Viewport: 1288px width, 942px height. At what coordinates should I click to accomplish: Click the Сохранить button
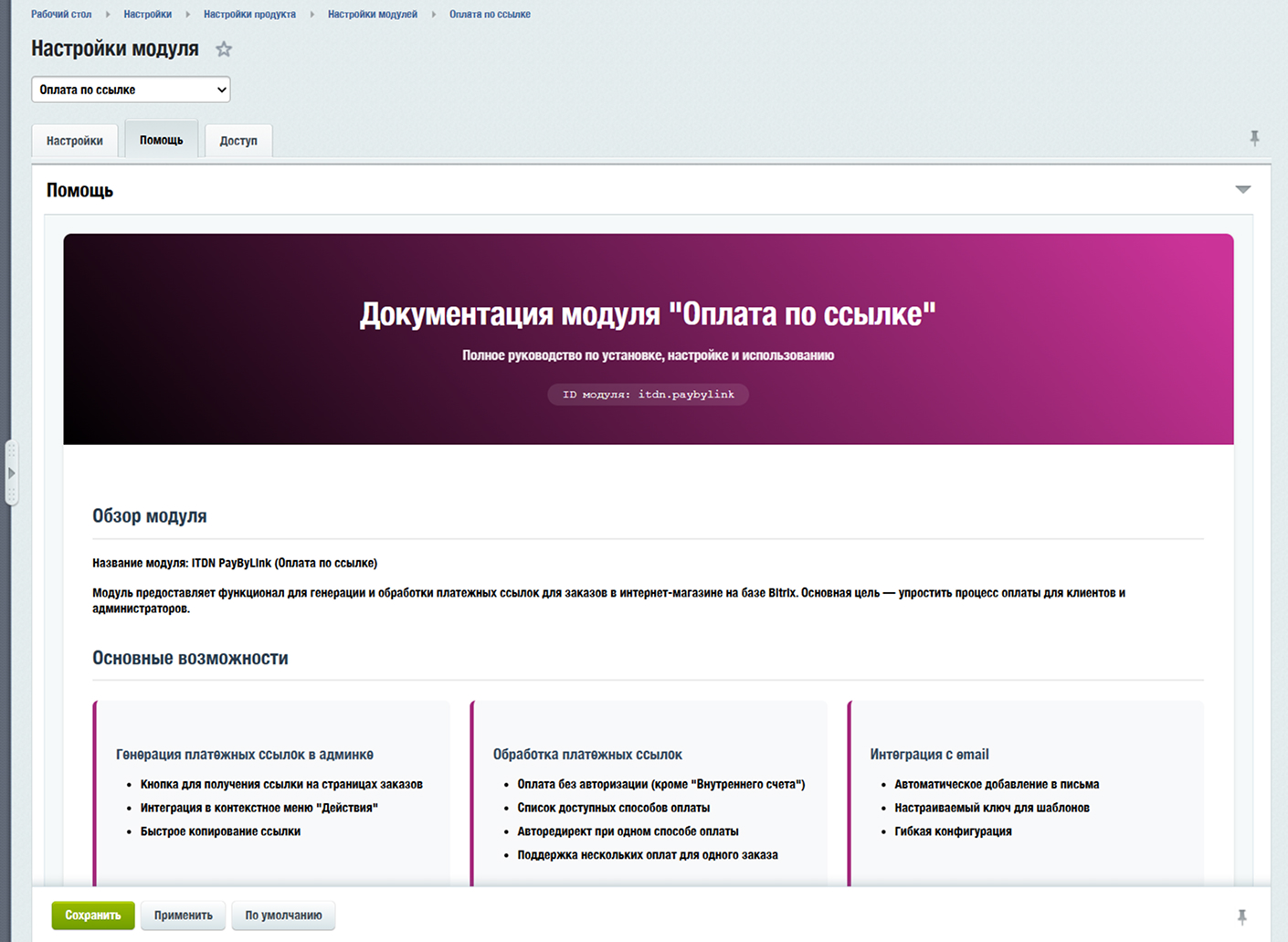[x=92, y=915]
